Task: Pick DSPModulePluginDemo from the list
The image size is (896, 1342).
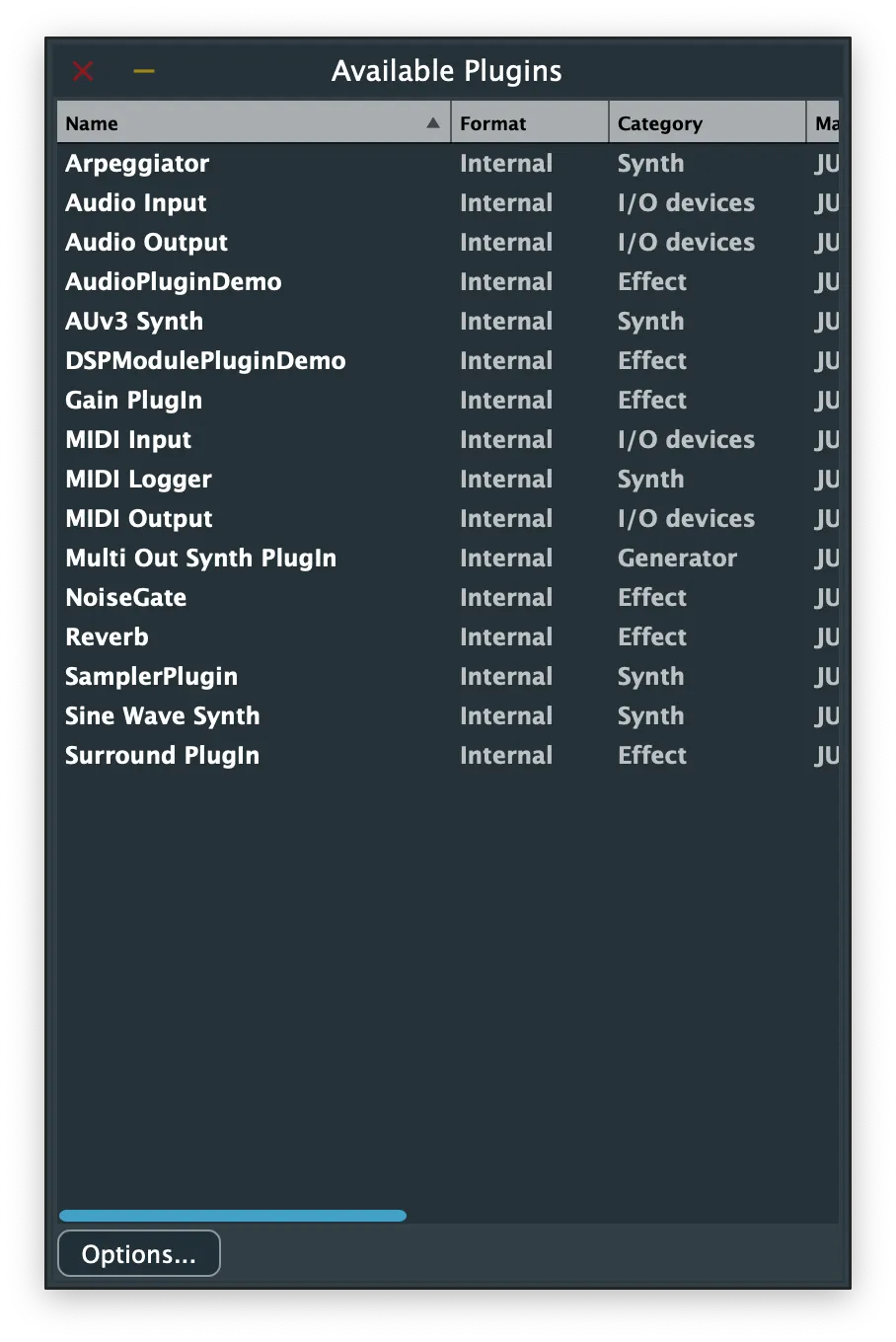Action: click(x=205, y=361)
